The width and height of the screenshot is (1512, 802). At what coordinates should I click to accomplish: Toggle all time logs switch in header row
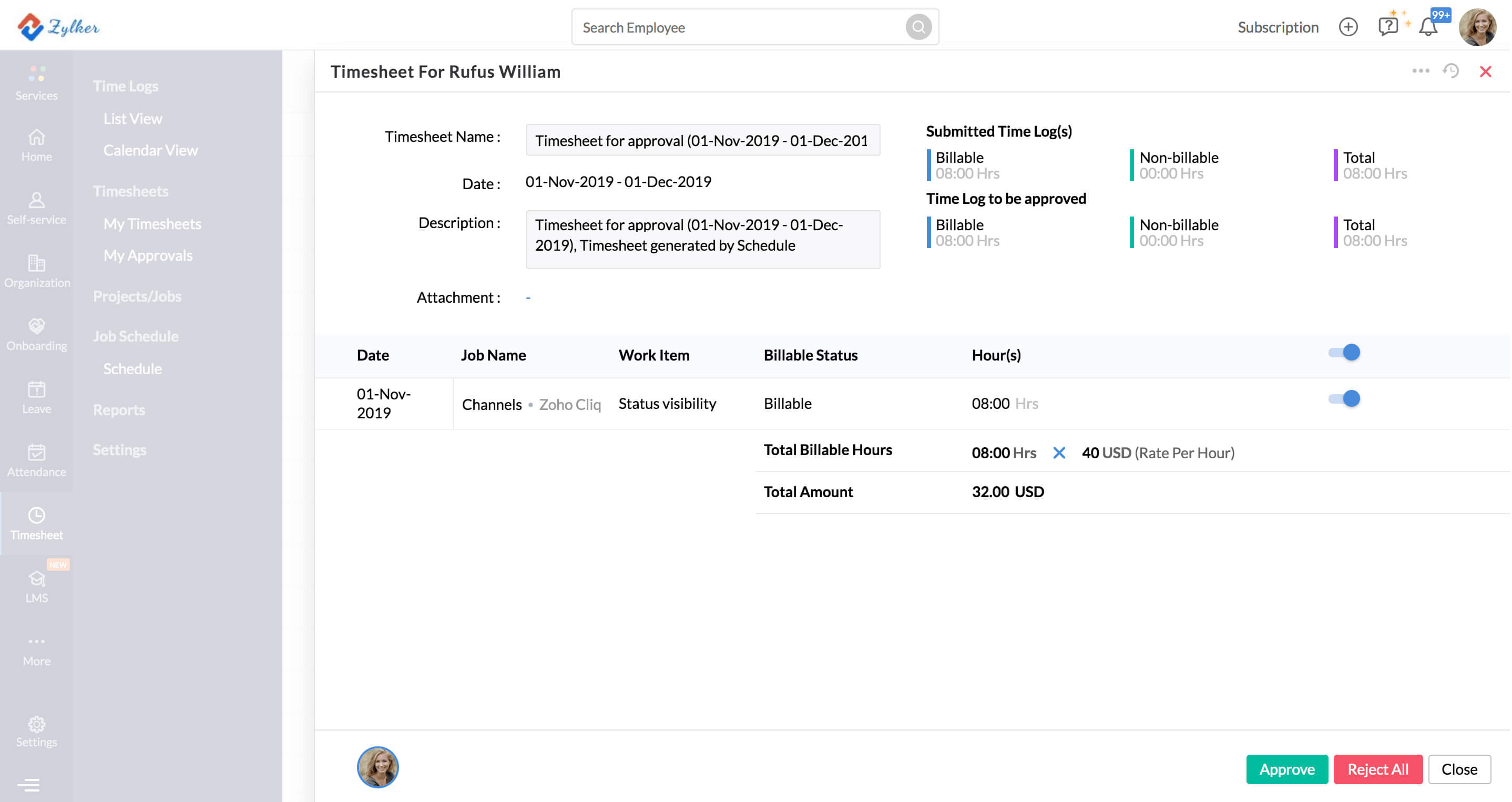pos(1344,353)
